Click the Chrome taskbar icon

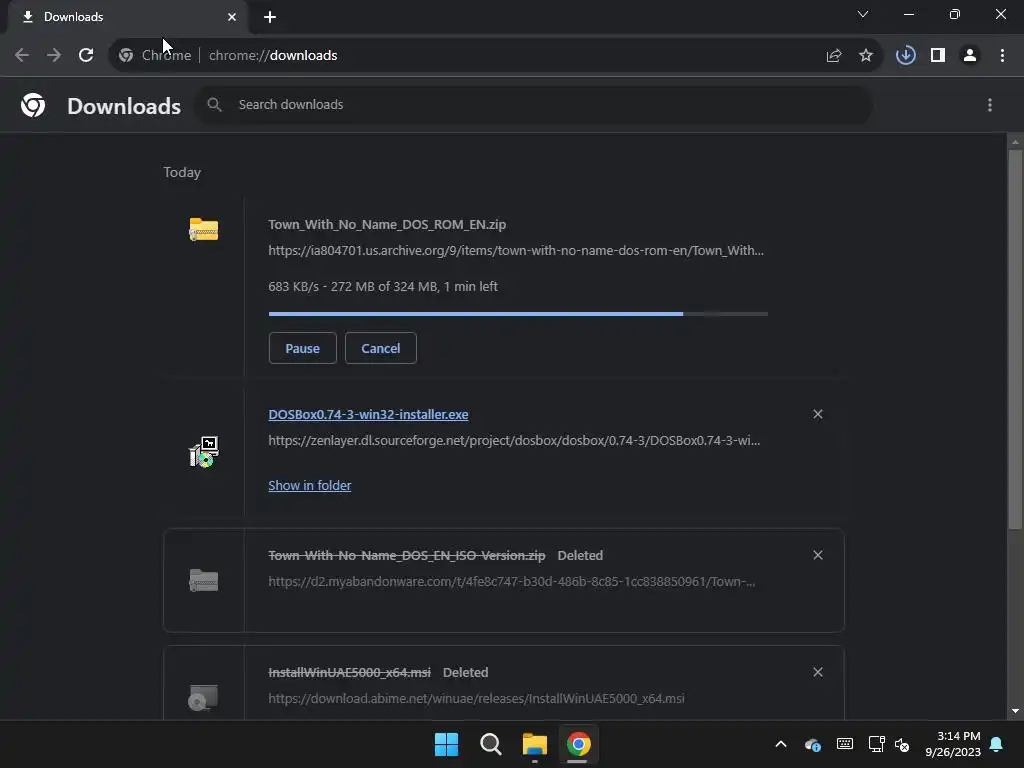[x=579, y=744]
